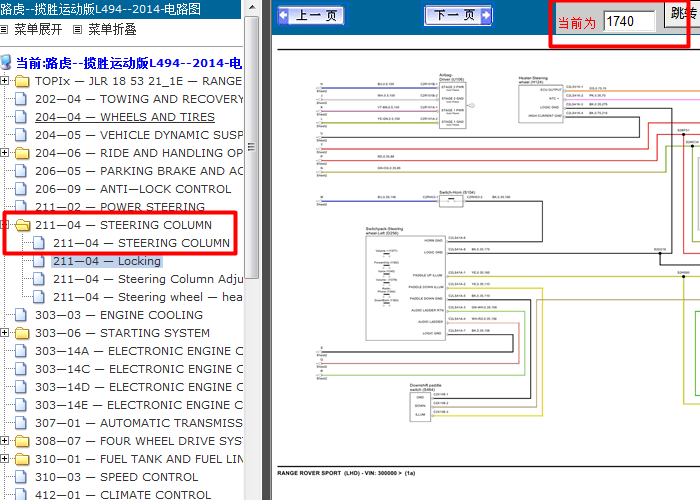Open 303-03 Engine Cooling entry
The height and width of the screenshot is (500, 700).
(119, 315)
